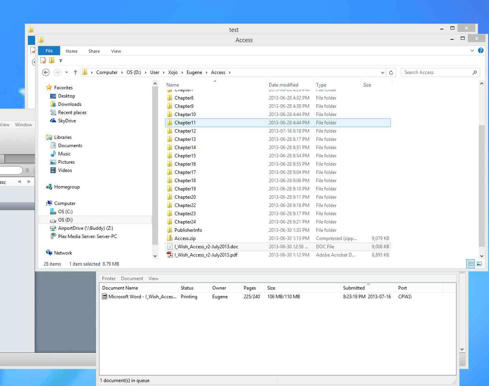The image size is (489, 386).
Task: Open Recent places in navigation pane
Action: click(x=72, y=113)
